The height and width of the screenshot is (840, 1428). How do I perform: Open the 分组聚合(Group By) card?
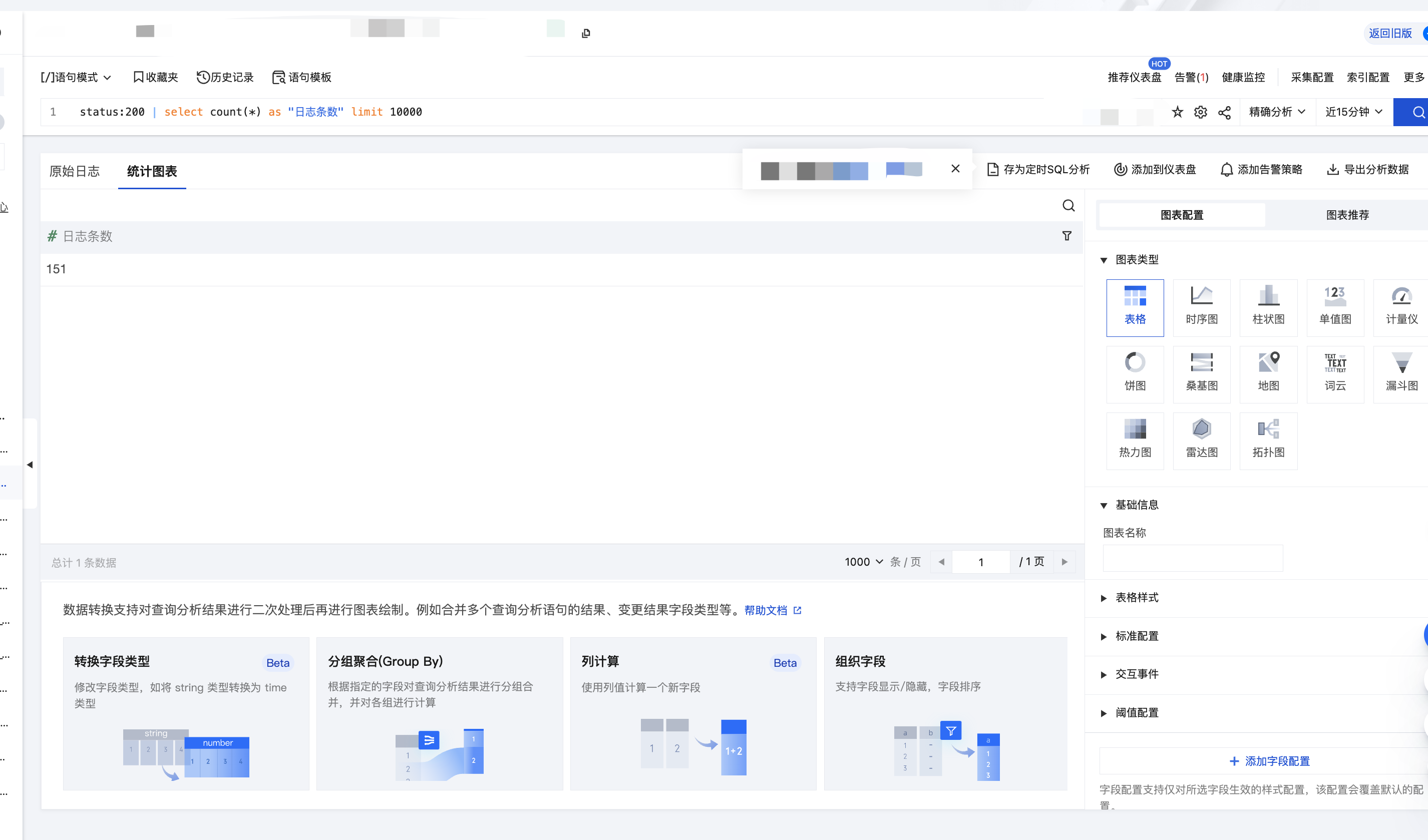point(439,713)
